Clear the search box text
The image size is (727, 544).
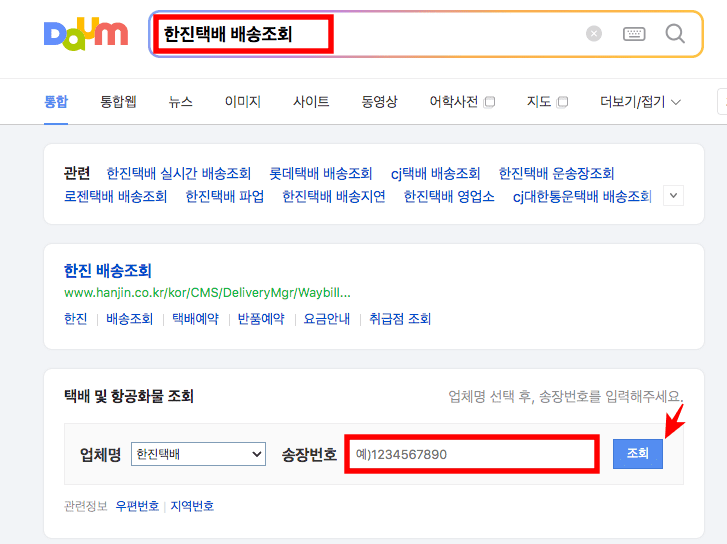click(593, 33)
